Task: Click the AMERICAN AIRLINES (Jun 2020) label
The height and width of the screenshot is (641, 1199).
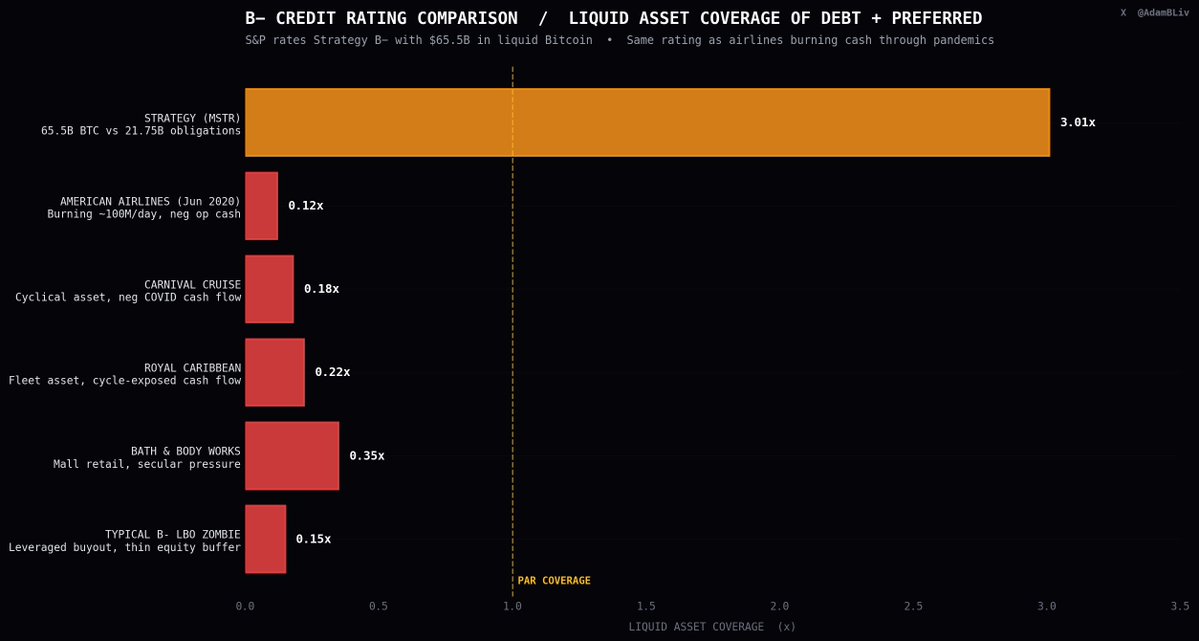Action: 151,201
